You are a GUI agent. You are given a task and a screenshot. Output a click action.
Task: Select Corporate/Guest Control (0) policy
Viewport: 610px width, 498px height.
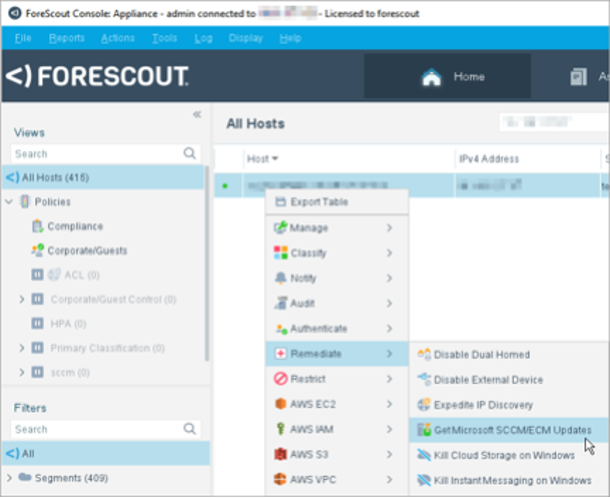113,300
